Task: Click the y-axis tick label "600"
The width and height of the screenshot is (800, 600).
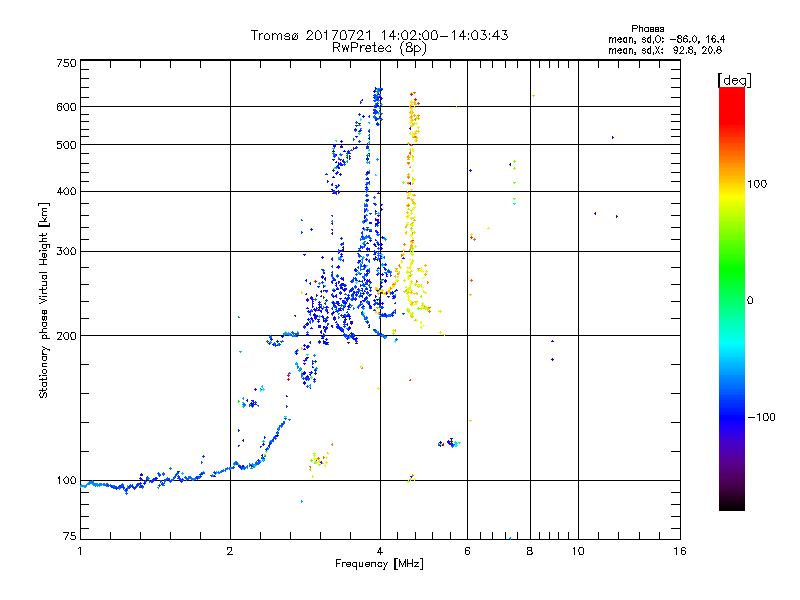Action: tap(66, 107)
